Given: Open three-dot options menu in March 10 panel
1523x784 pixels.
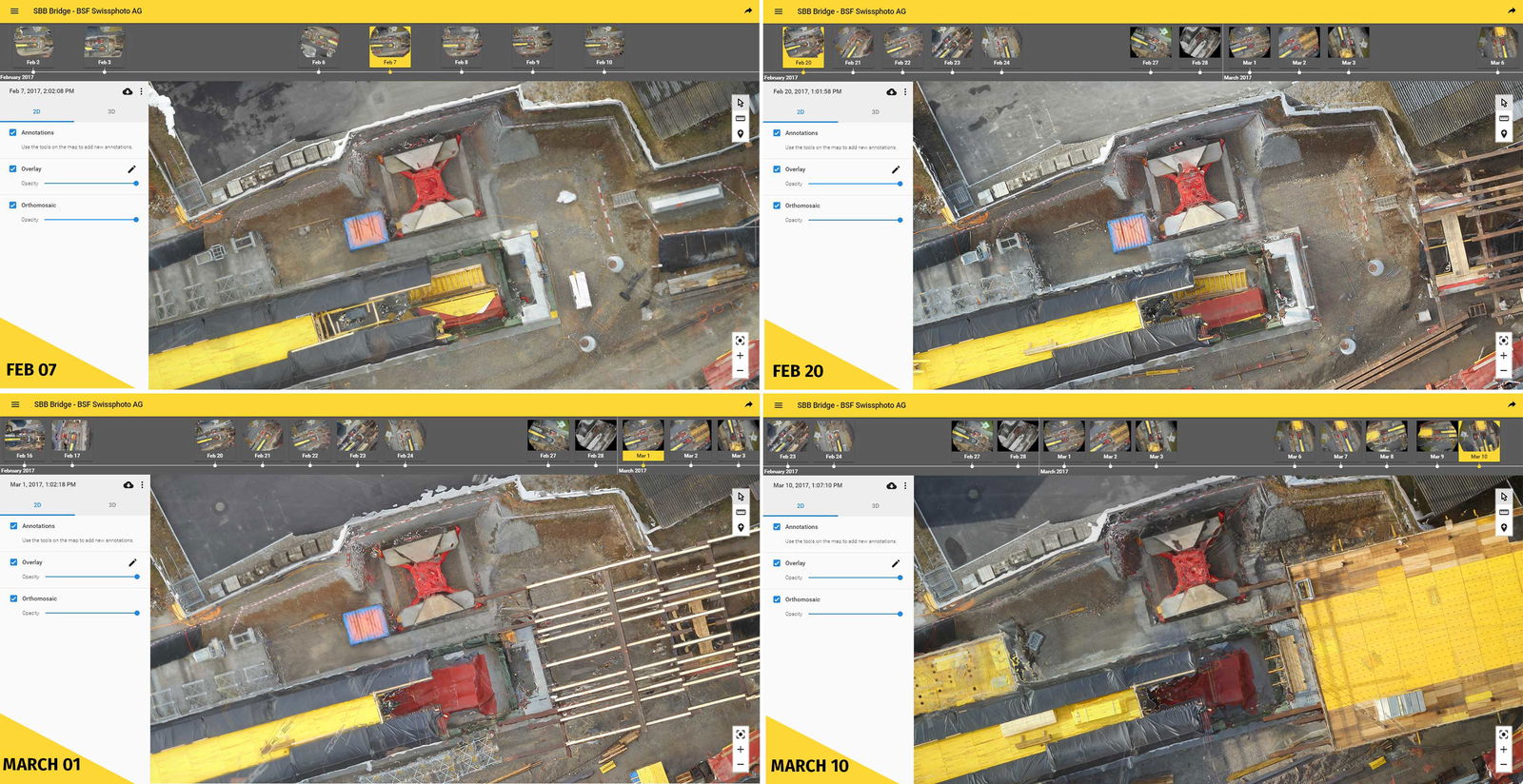Looking at the screenshot, I should tap(904, 485).
